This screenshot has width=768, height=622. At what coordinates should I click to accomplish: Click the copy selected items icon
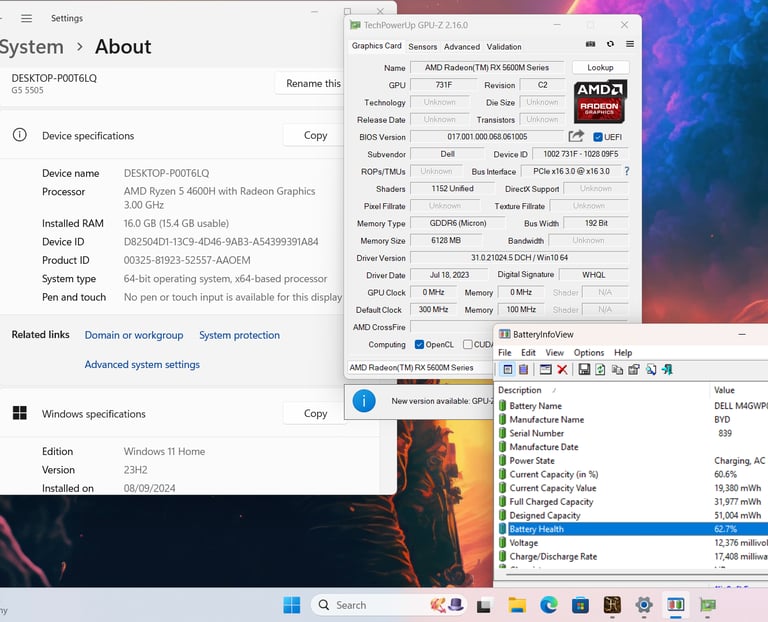point(617,369)
